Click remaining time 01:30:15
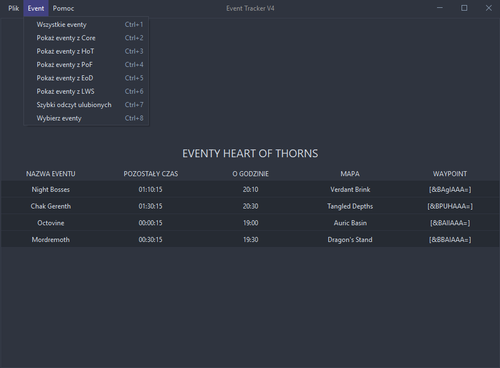The width and height of the screenshot is (500, 368). [150, 206]
